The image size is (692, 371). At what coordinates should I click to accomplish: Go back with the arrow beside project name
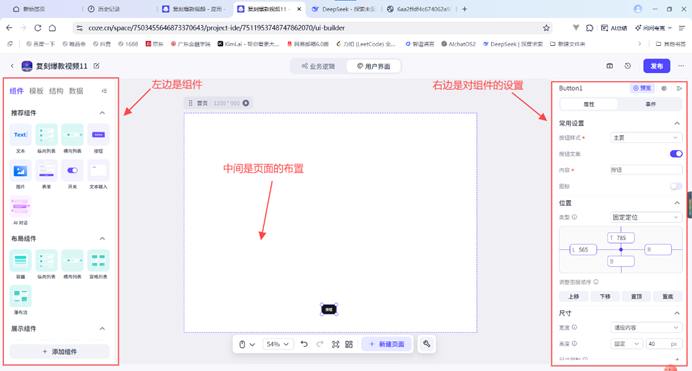click(x=12, y=66)
